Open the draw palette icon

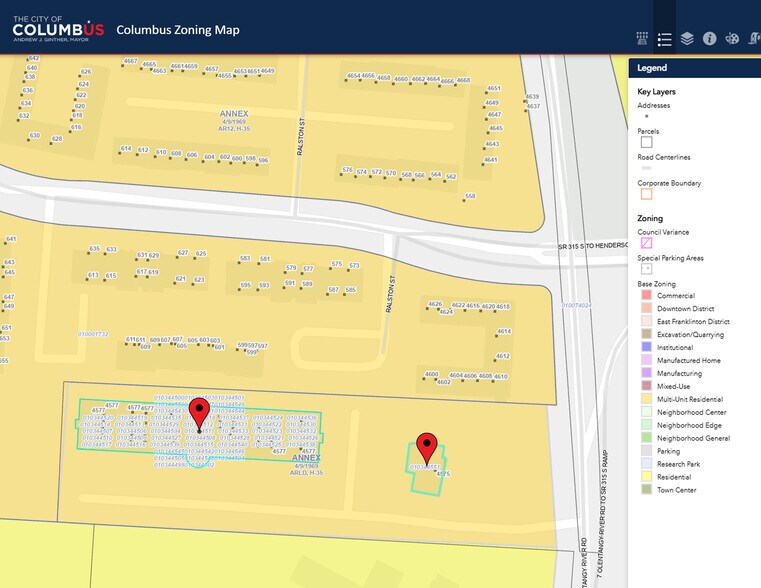click(732, 38)
